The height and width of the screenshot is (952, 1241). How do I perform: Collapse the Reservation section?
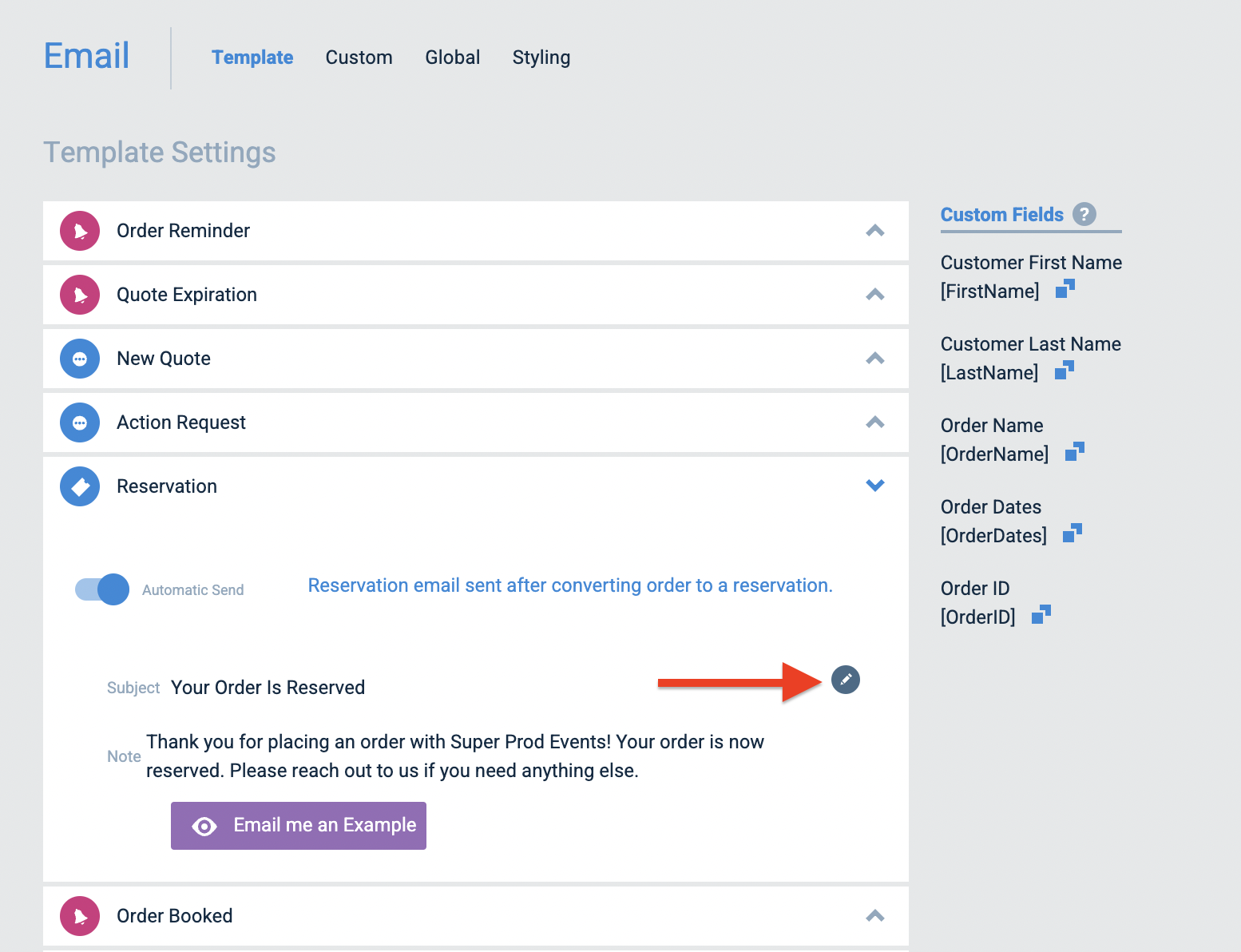pos(875,486)
